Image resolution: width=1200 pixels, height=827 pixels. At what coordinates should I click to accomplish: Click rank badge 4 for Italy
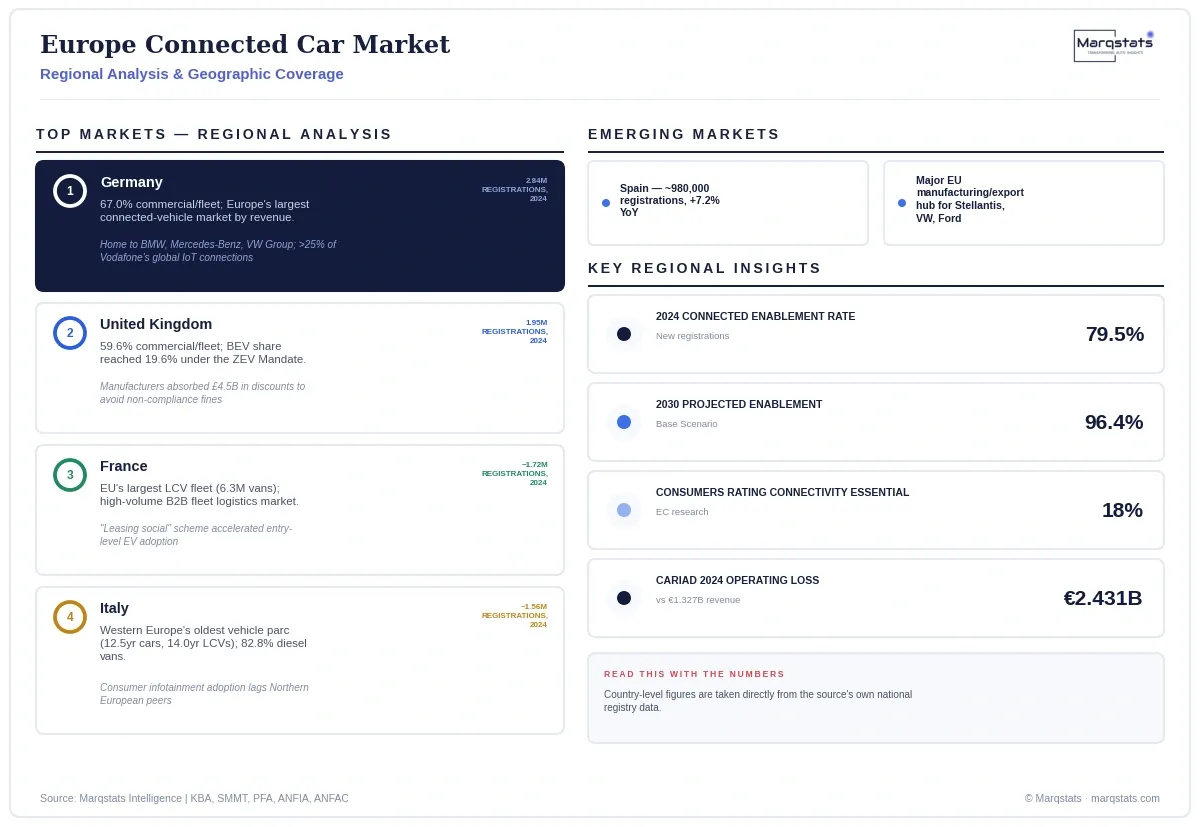[x=70, y=617]
